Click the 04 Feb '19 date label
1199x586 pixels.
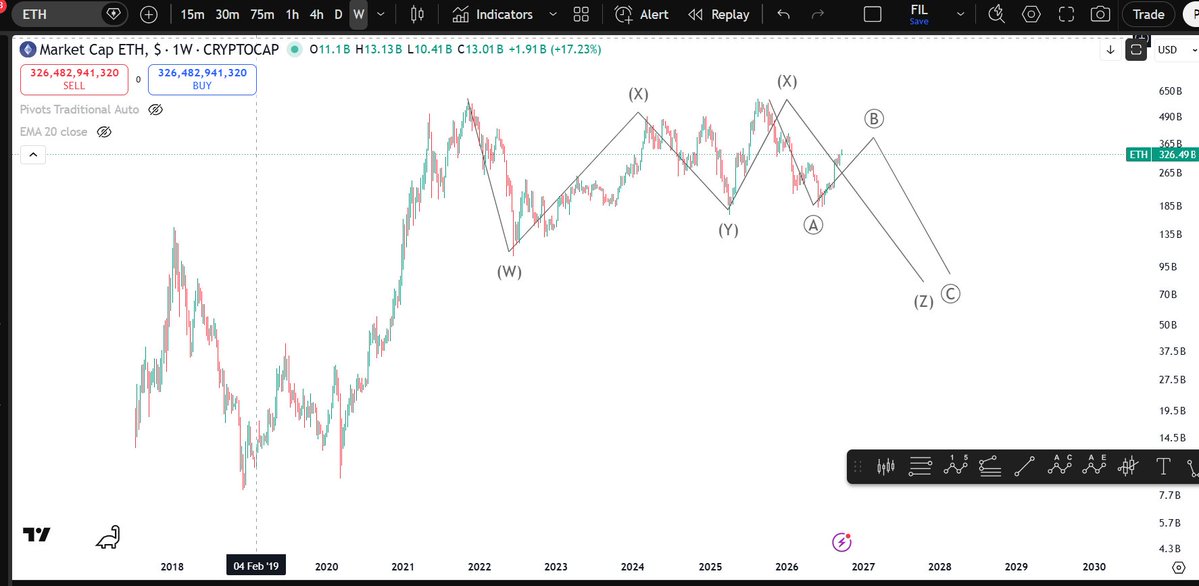(256, 567)
